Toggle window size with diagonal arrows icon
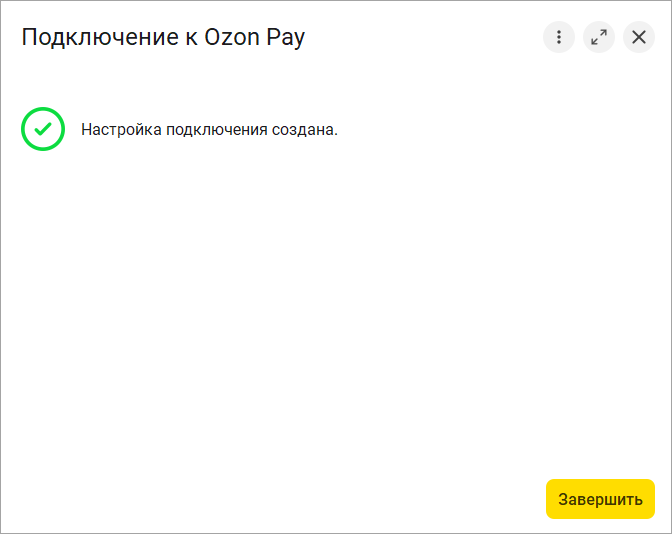The image size is (672, 534). (599, 37)
